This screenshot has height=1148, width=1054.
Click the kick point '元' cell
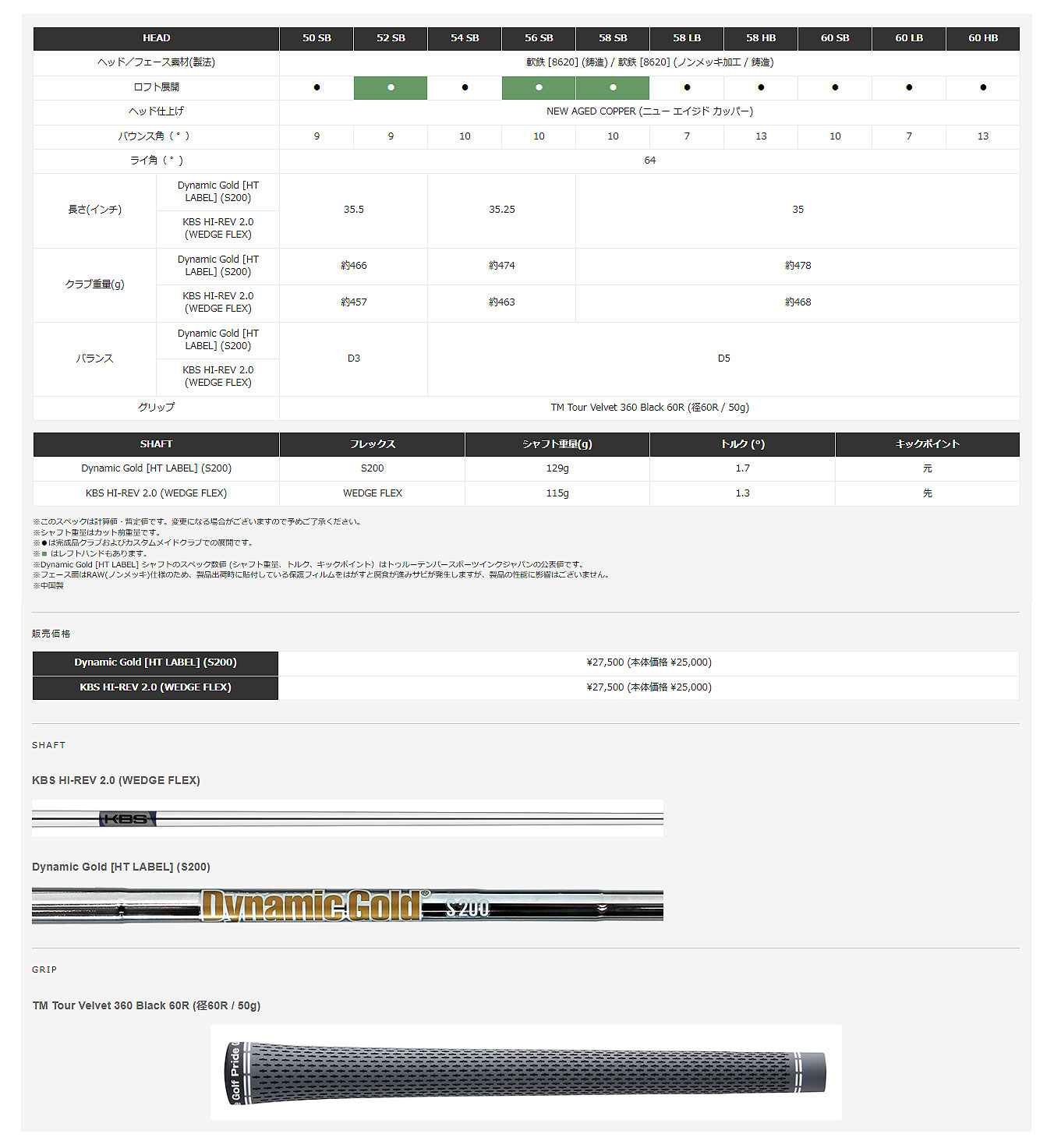928,468
